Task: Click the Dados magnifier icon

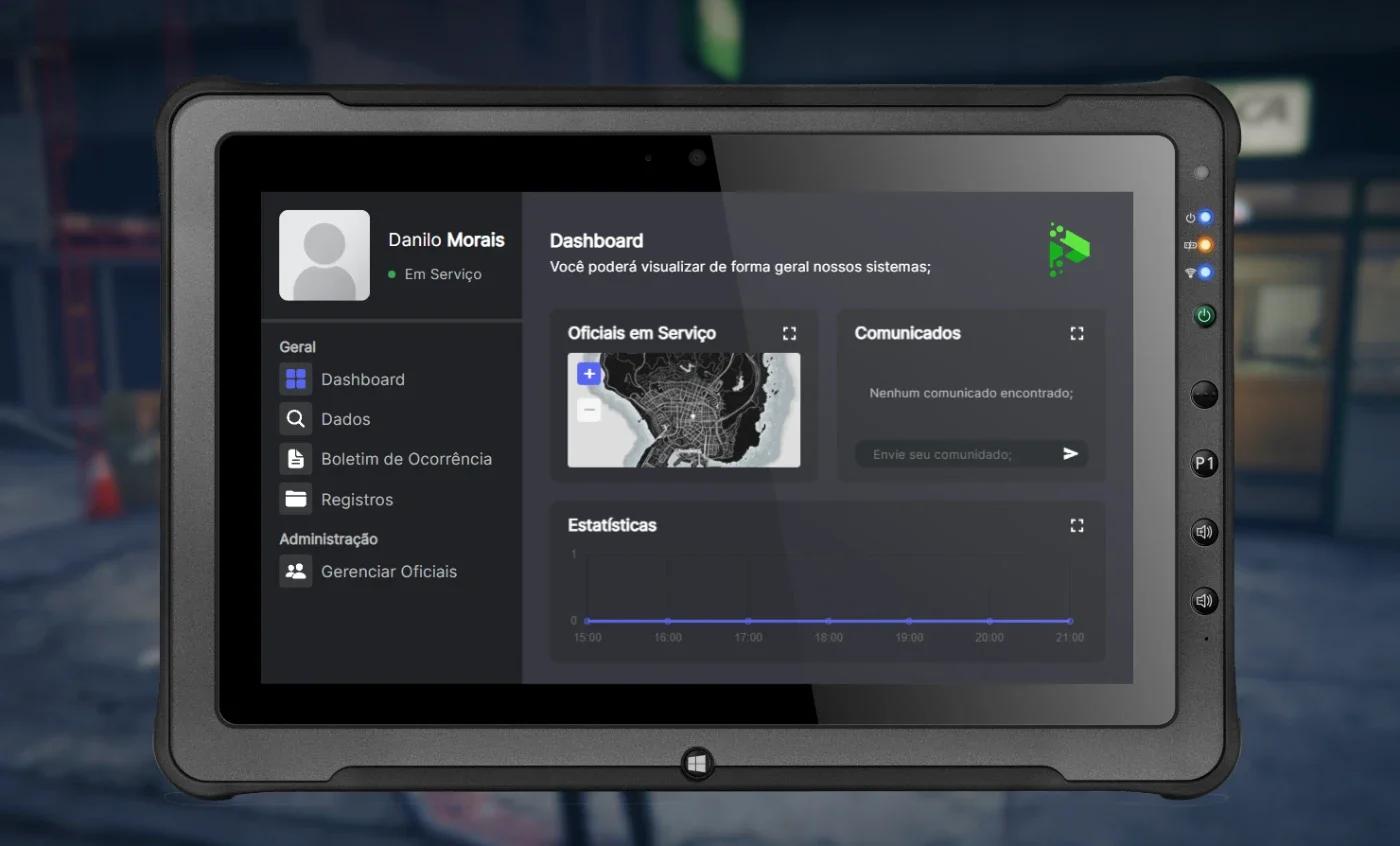Action: coord(296,419)
